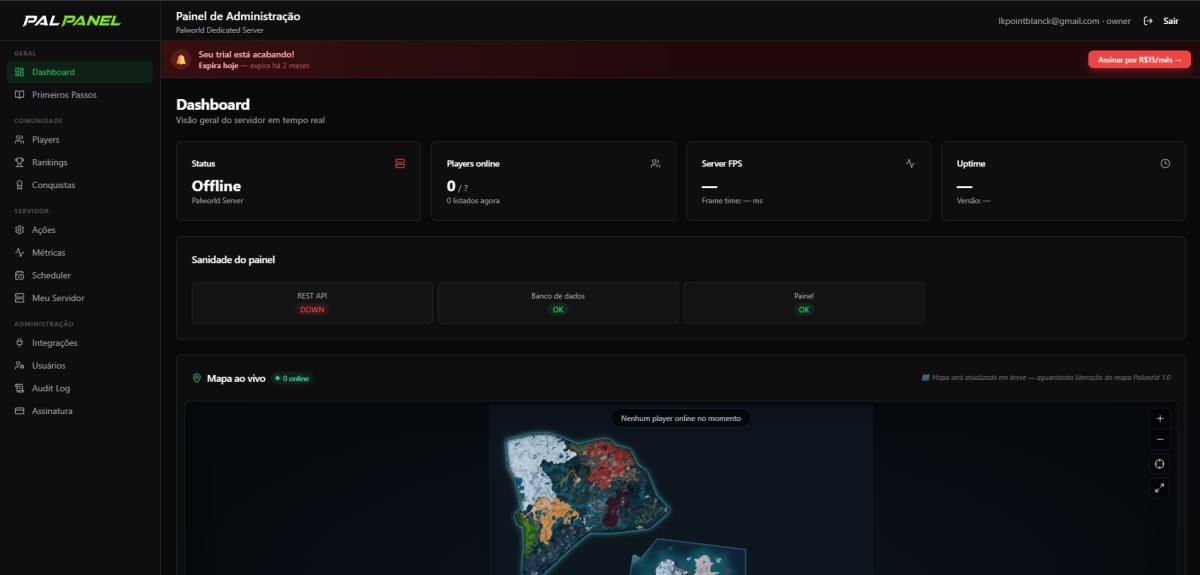Click the Conquistas medal icon
1200x575 pixels.
tap(20, 185)
